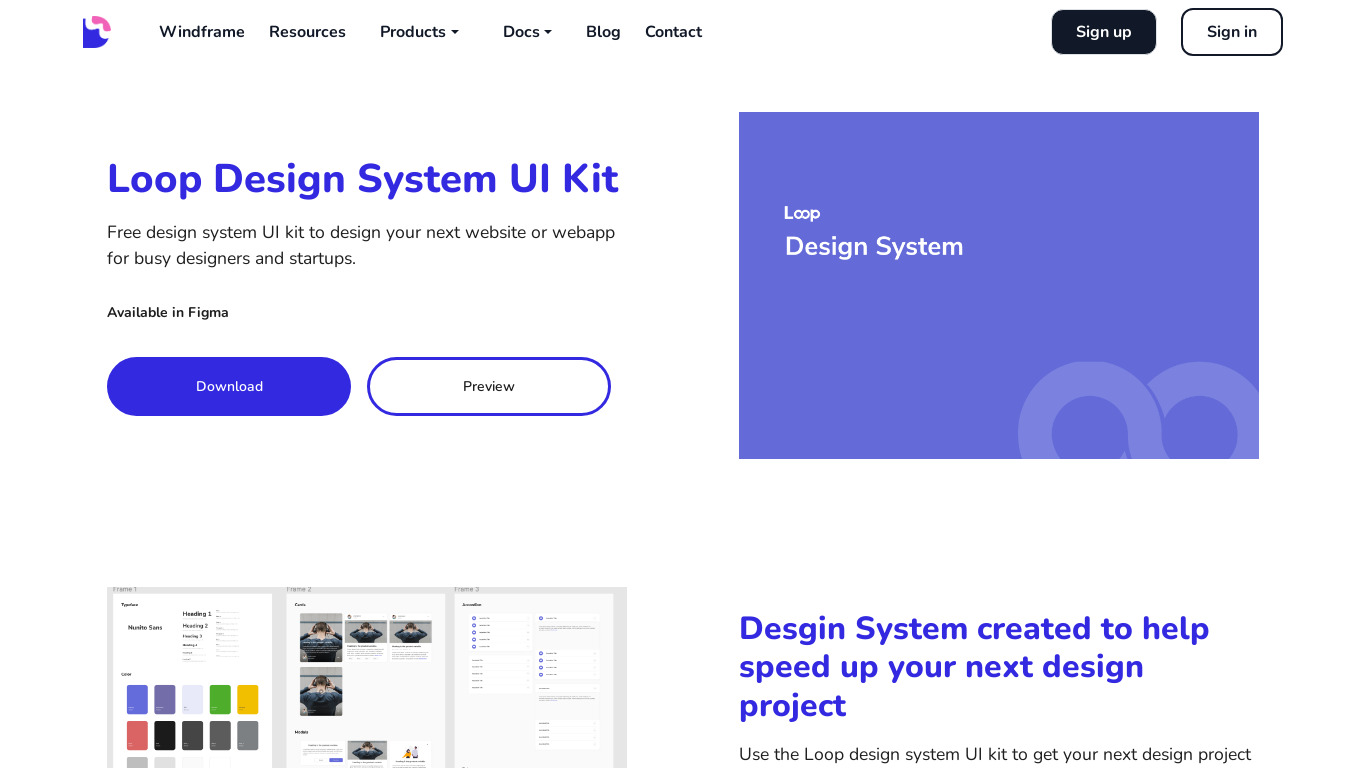Click 'Nunito Sans' typeface label in preview
Viewport: 1366px width, 768px height.
145,627
